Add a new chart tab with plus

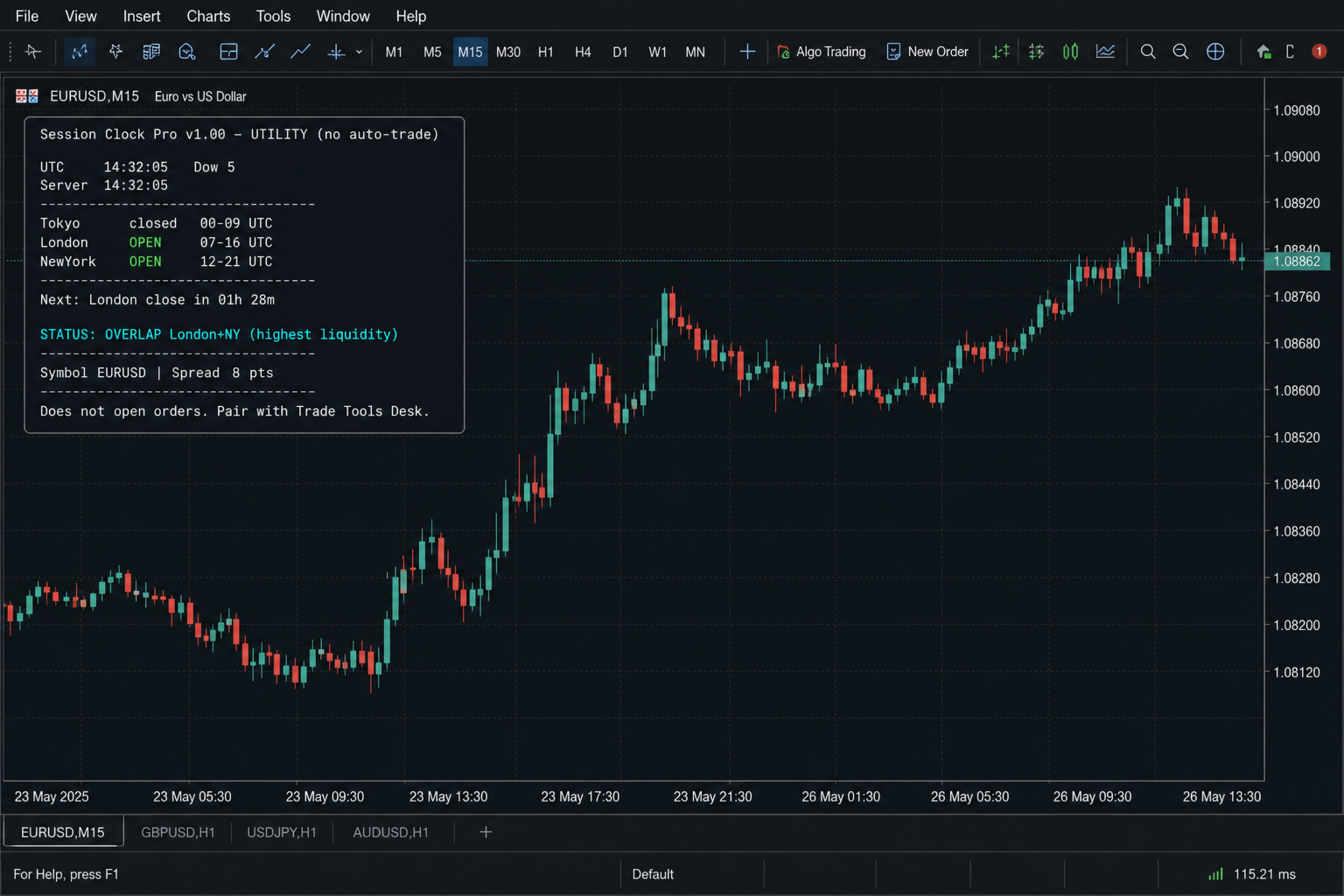(486, 832)
